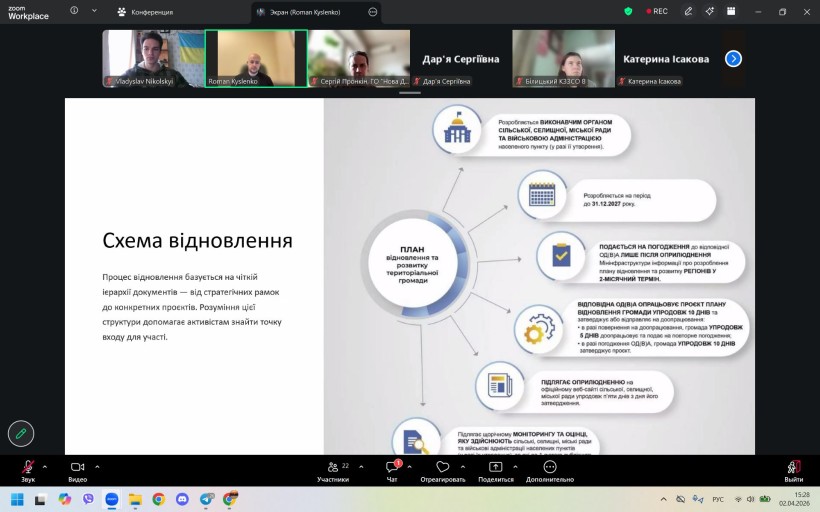Open meeting info icon in title bar
Viewport: 820px width, 512px height.
tap(74, 10)
